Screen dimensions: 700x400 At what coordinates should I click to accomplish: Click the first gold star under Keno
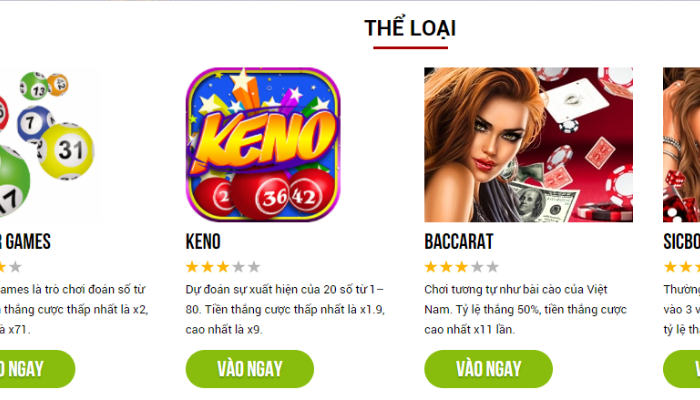tap(192, 267)
